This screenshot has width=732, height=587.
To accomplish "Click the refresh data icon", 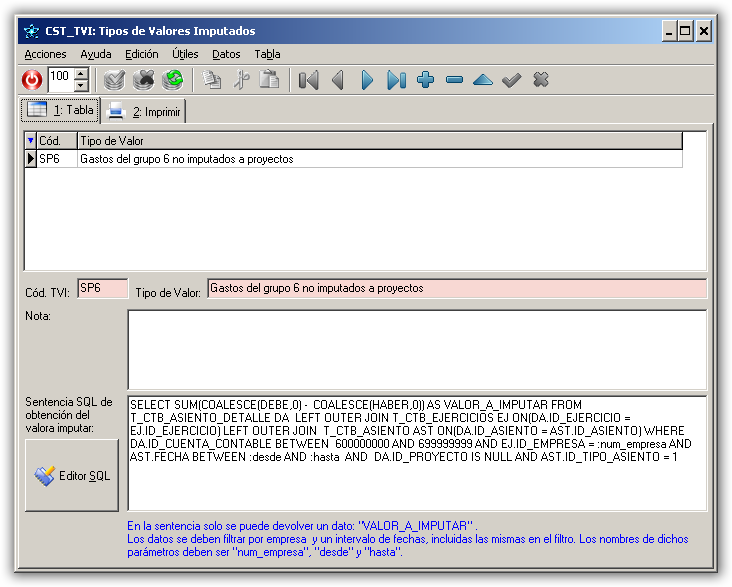I will [173, 80].
